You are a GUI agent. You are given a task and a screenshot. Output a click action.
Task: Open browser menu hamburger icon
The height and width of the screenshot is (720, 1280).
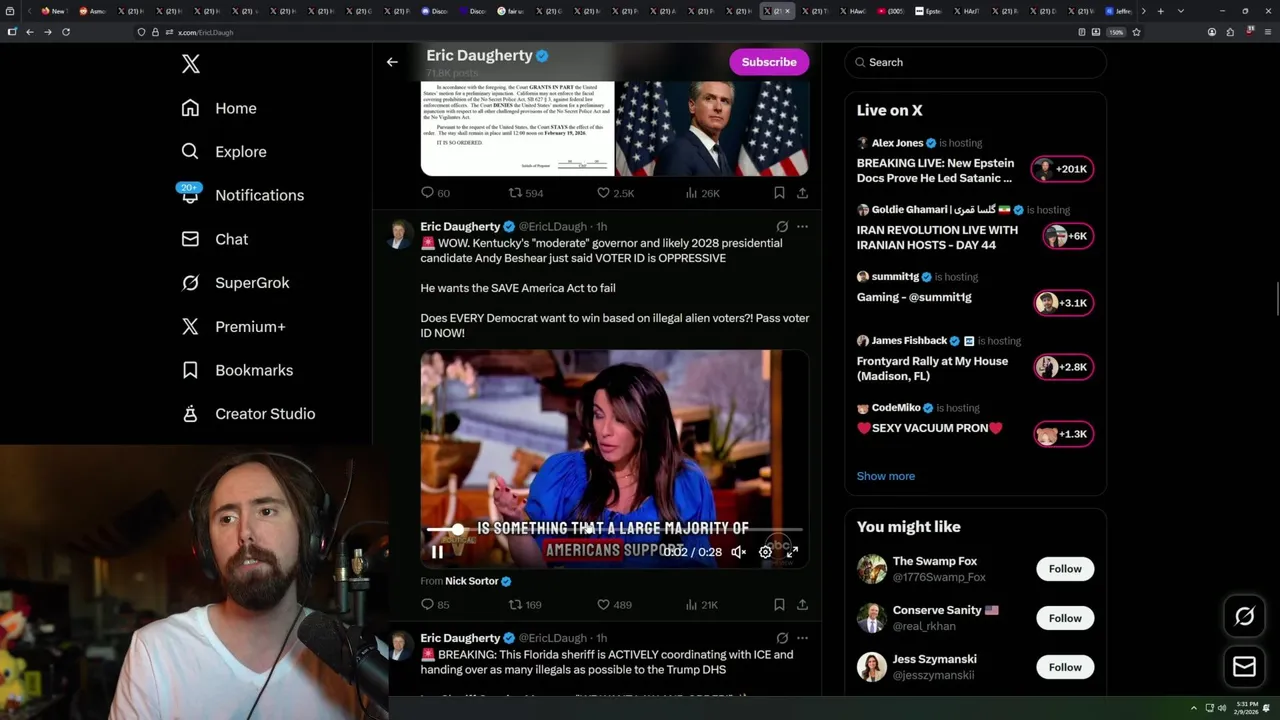pos(1268,32)
